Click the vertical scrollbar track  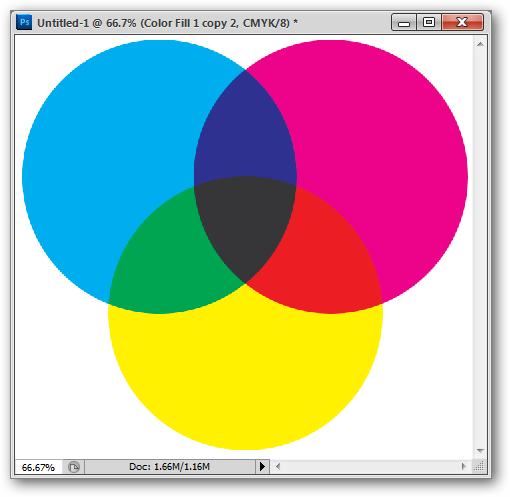480,247
